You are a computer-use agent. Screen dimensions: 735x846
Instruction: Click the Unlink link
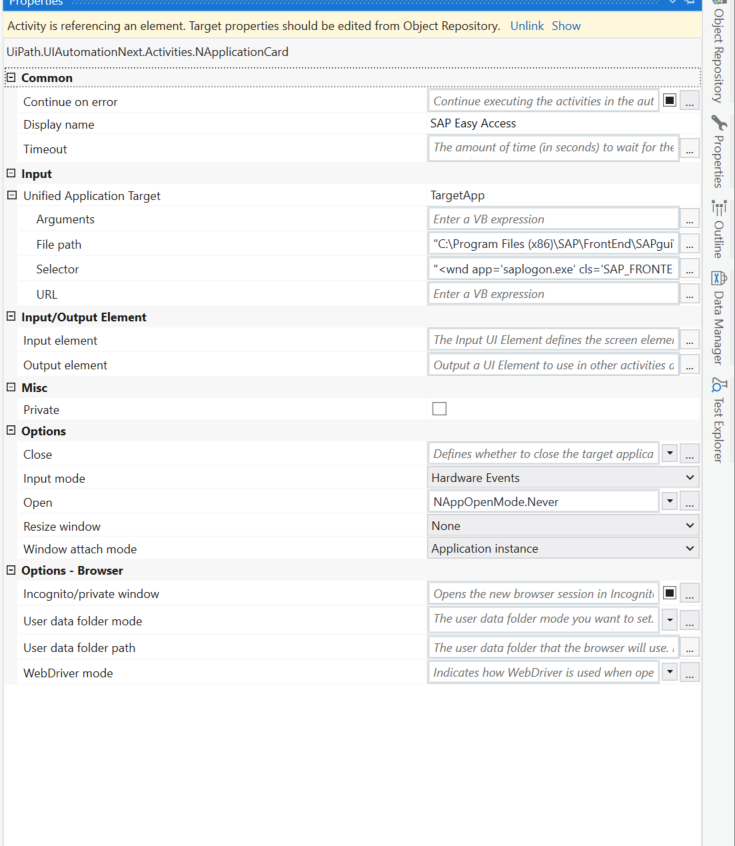click(527, 26)
